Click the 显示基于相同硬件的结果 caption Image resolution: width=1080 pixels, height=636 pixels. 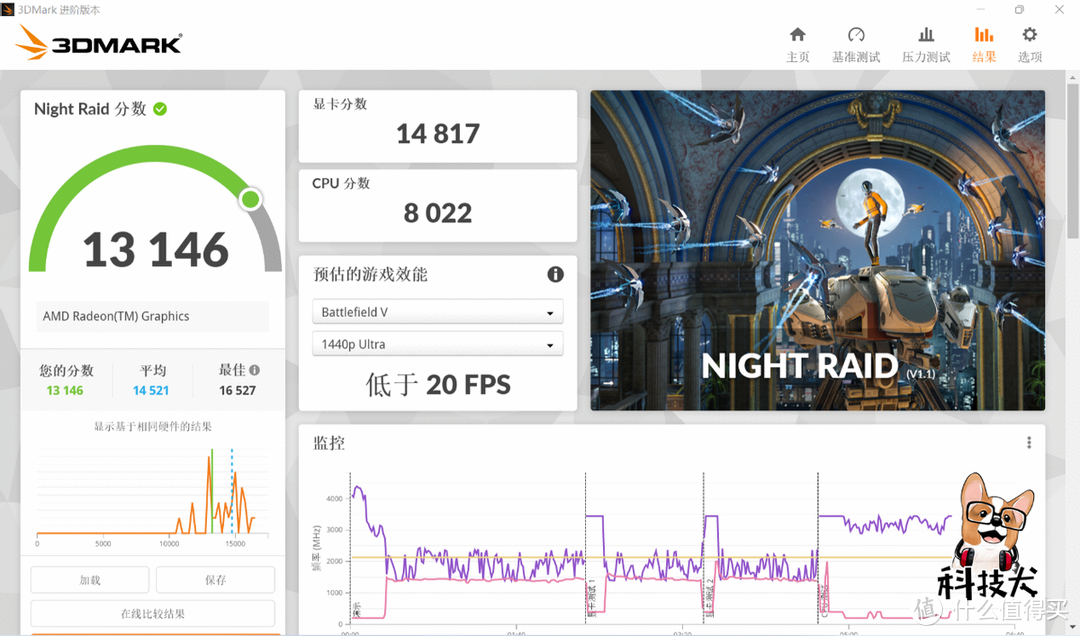153,427
